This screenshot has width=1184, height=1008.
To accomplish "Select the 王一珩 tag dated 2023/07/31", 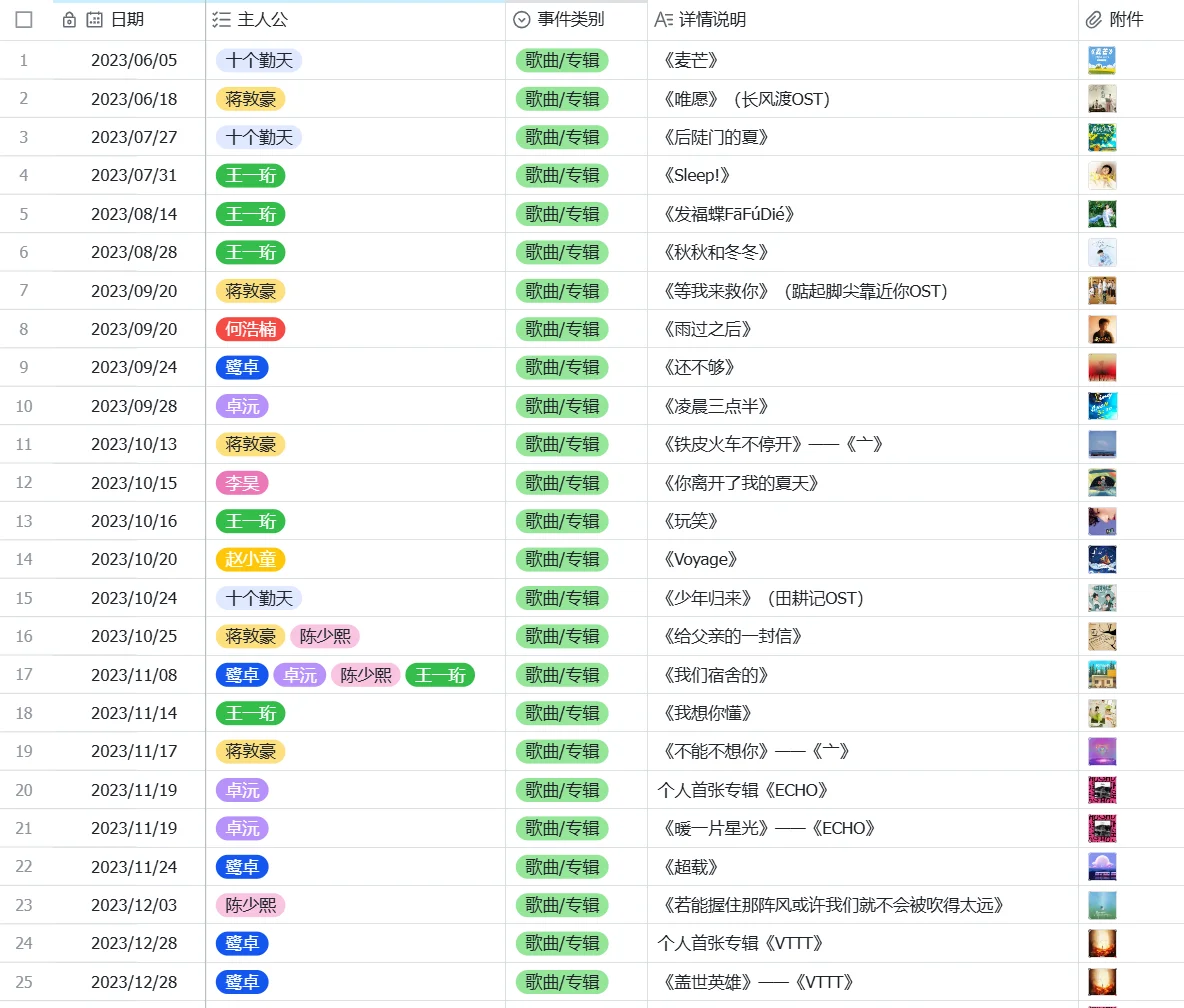I will 251,175.
